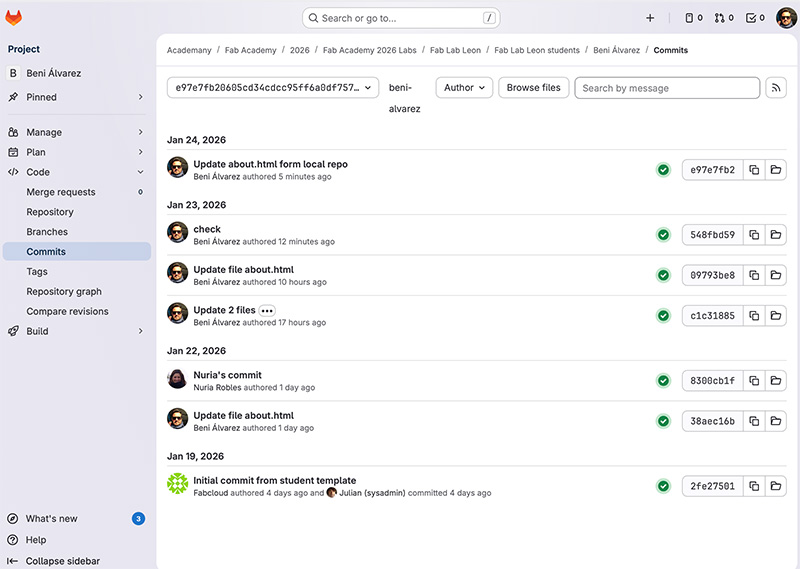The height and width of the screenshot is (569, 800).
Task: Create new item with plus icon
Action: (650, 18)
